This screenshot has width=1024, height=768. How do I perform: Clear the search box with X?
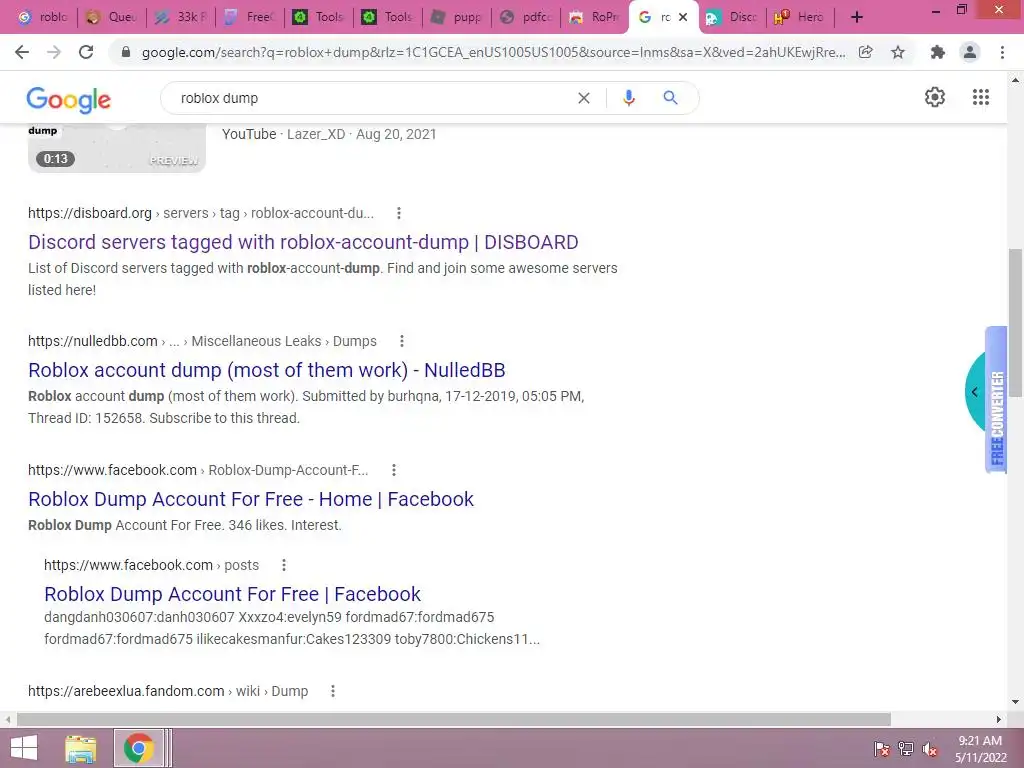point(584,98)
